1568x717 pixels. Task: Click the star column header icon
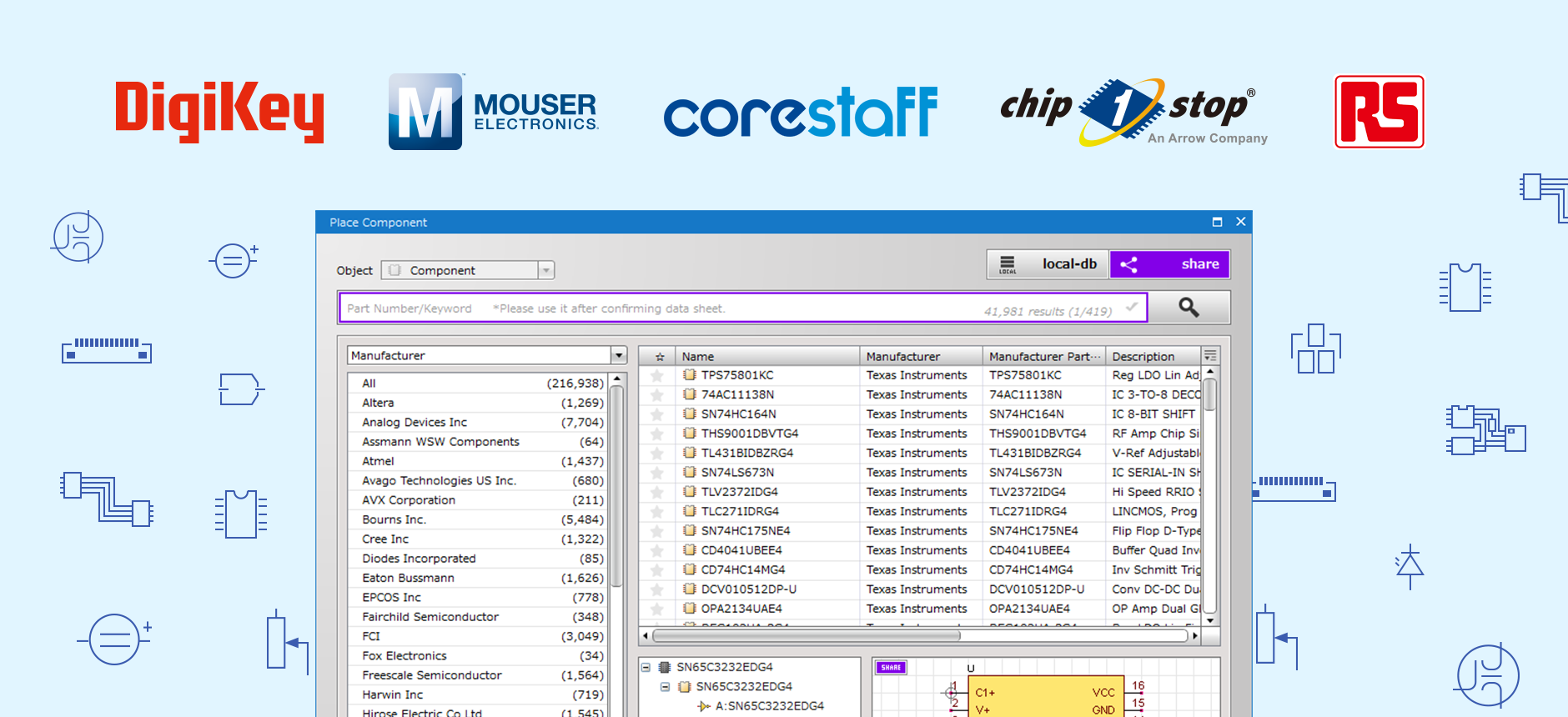(659, 357)
